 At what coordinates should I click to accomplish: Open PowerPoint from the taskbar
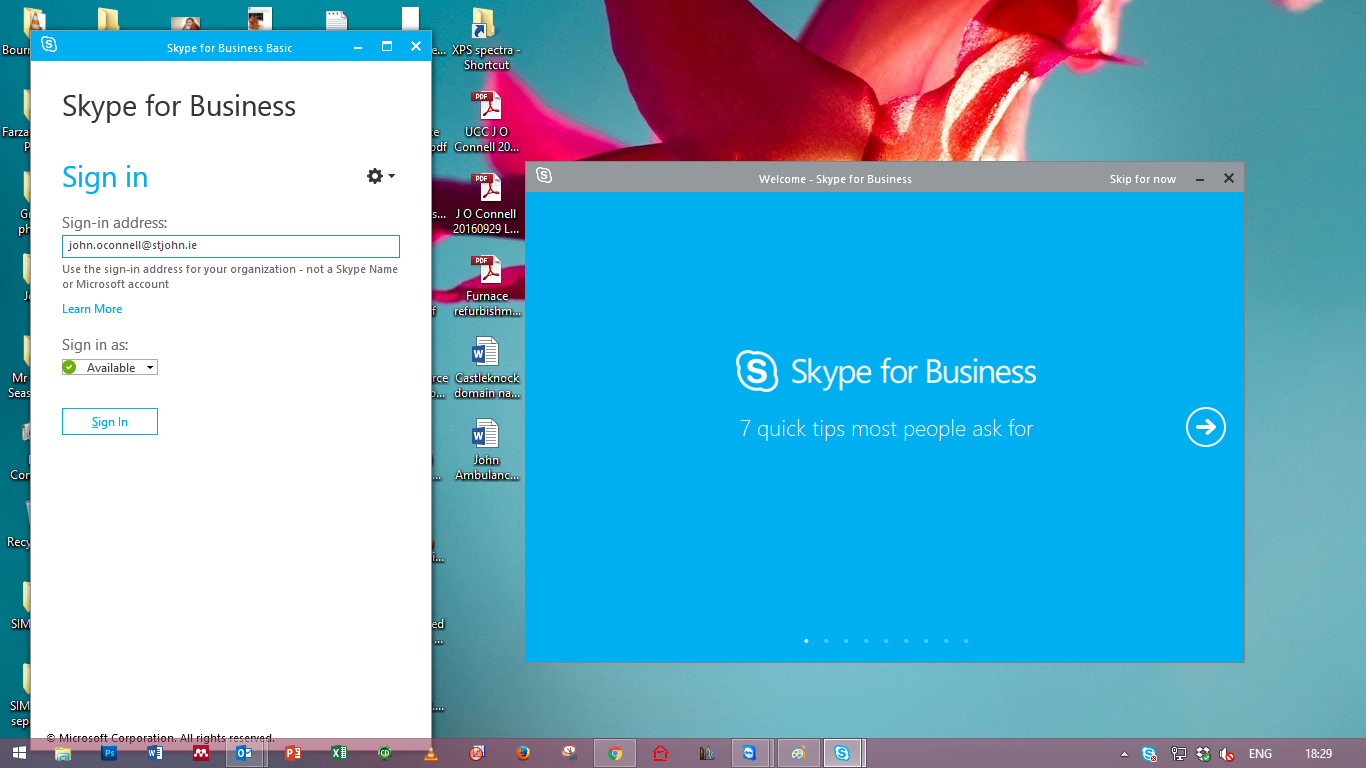(293, 753)
